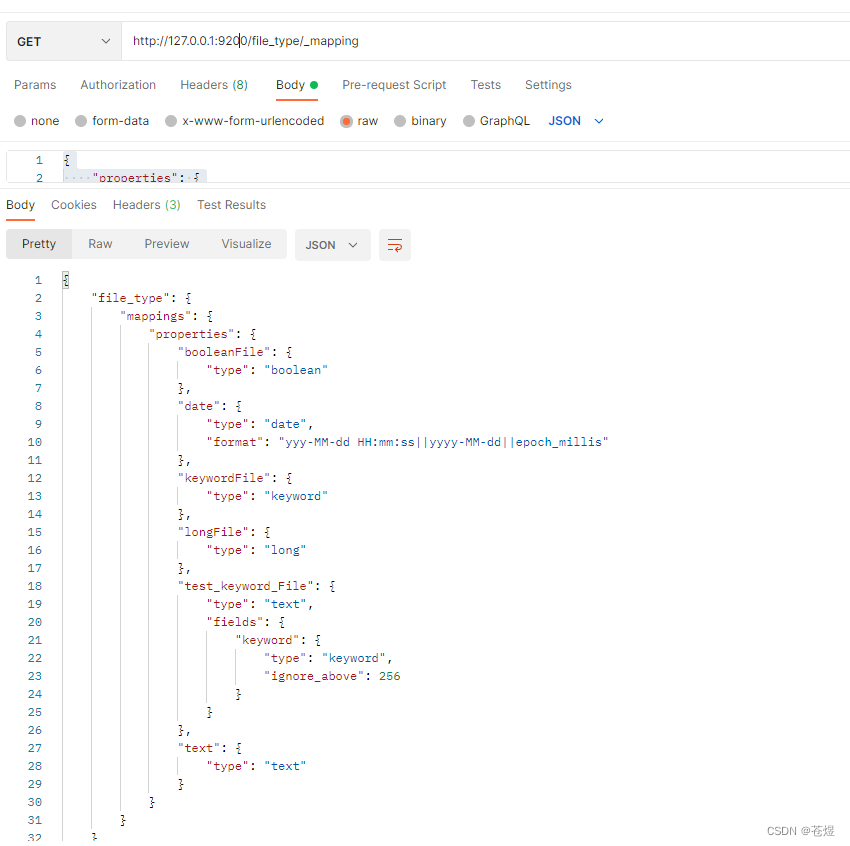Switch to the Params tab
Viewport: 850px width, 846px height.
[35, 85]
